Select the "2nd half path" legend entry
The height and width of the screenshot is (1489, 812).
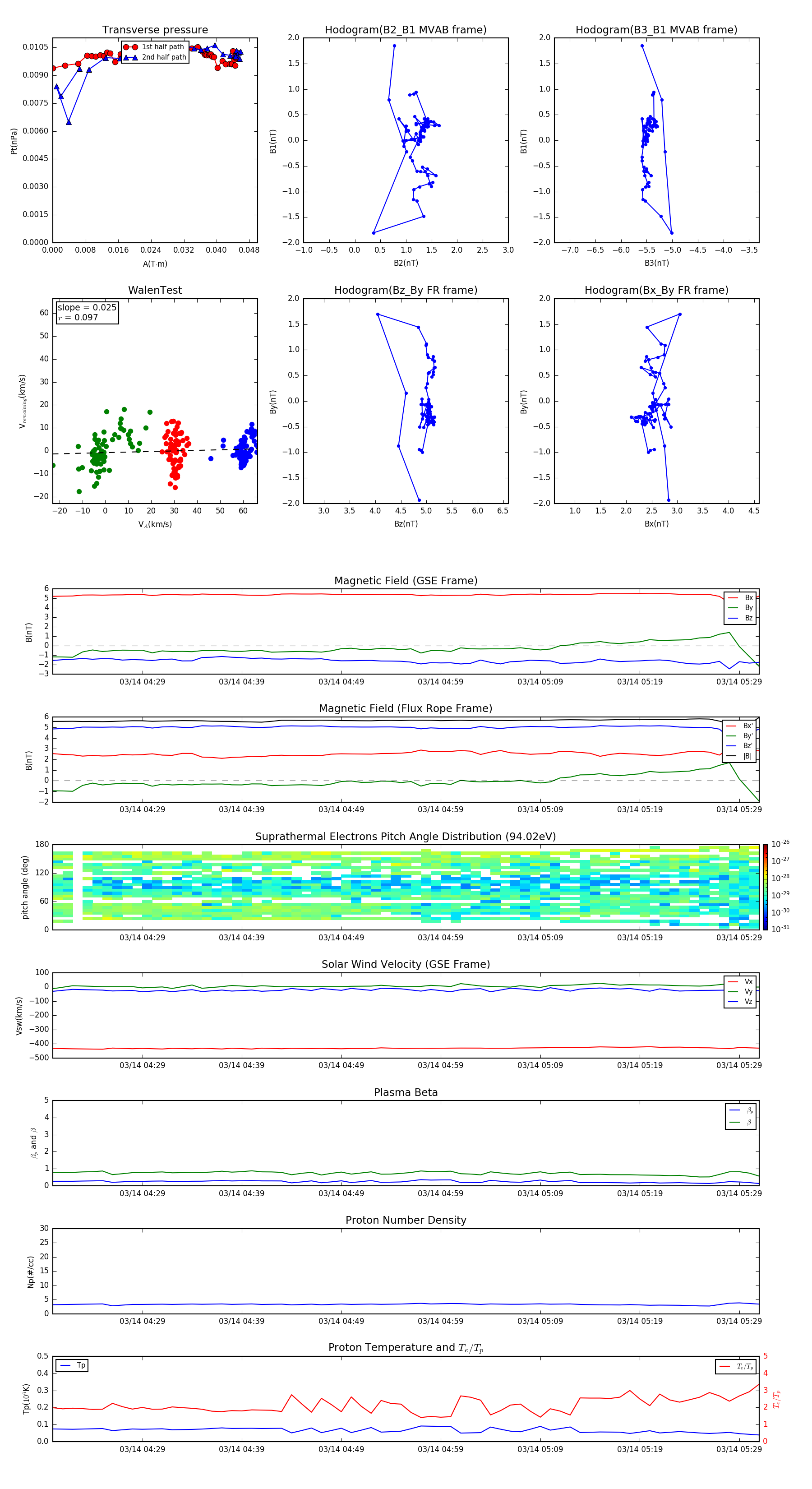click(155, 57)
